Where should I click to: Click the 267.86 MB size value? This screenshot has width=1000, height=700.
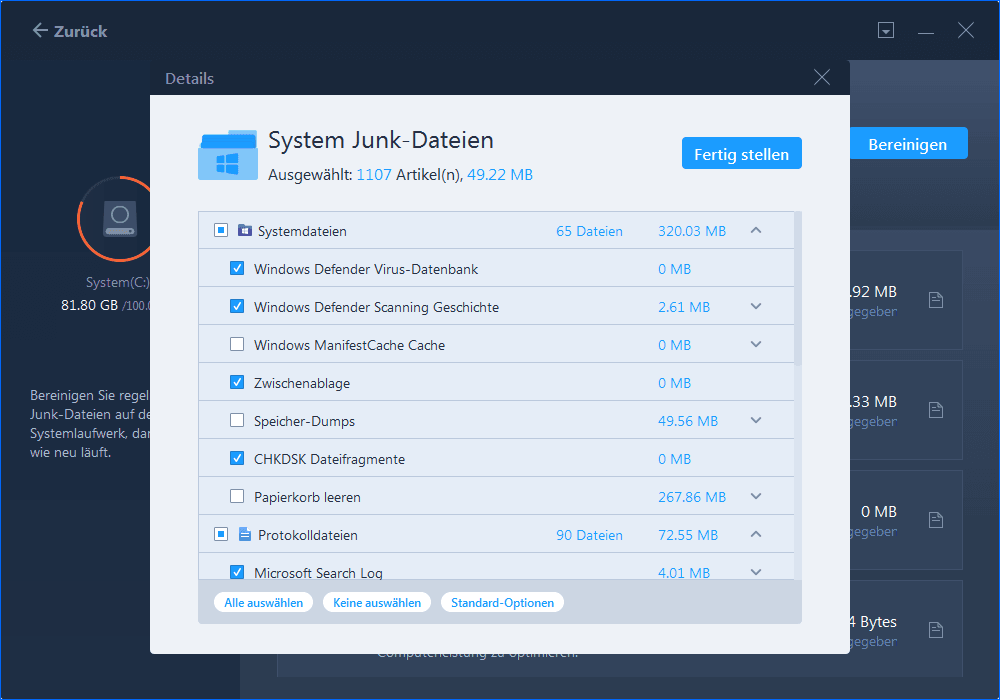click(692, 497)
